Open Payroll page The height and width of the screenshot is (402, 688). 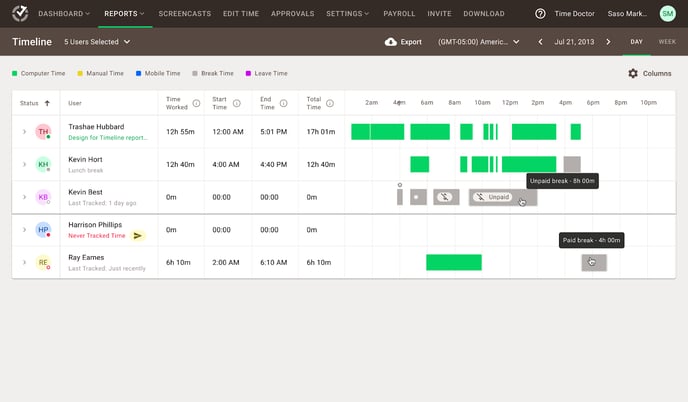click(x=399, y=14)
